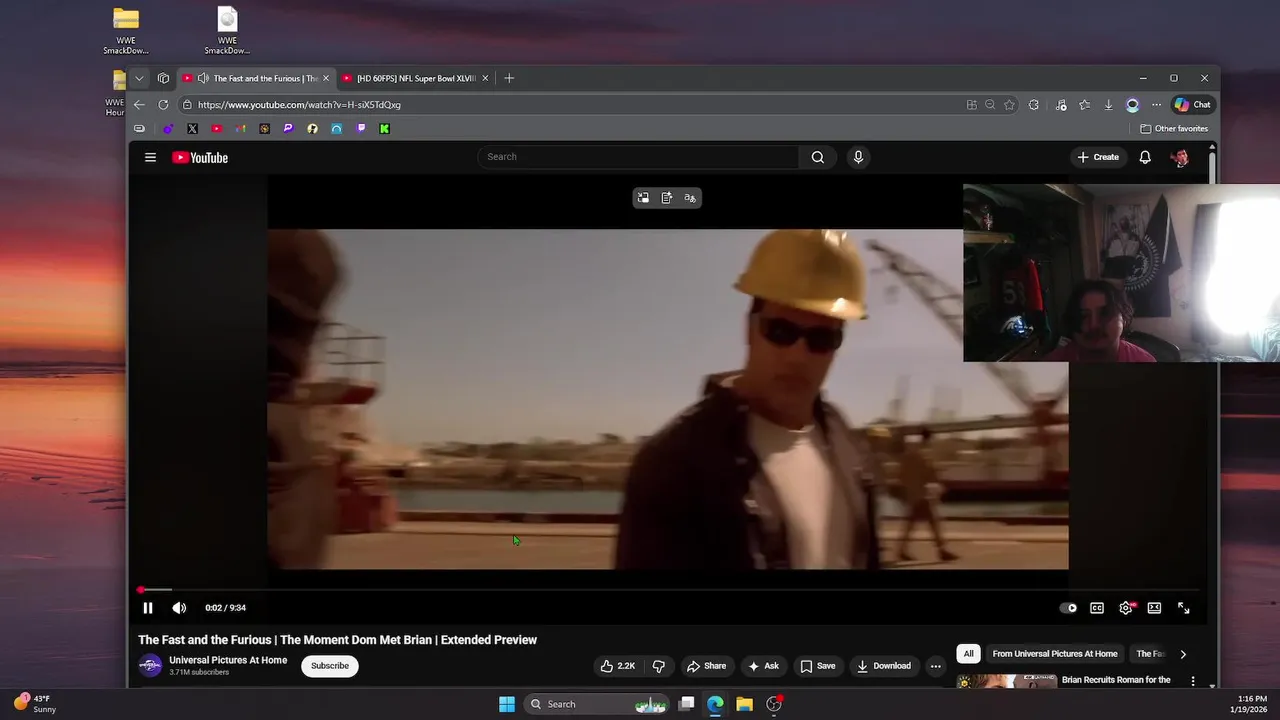Open the Extensions puzzle icon
The image size is (1280, 720).
coord(1034,104)
